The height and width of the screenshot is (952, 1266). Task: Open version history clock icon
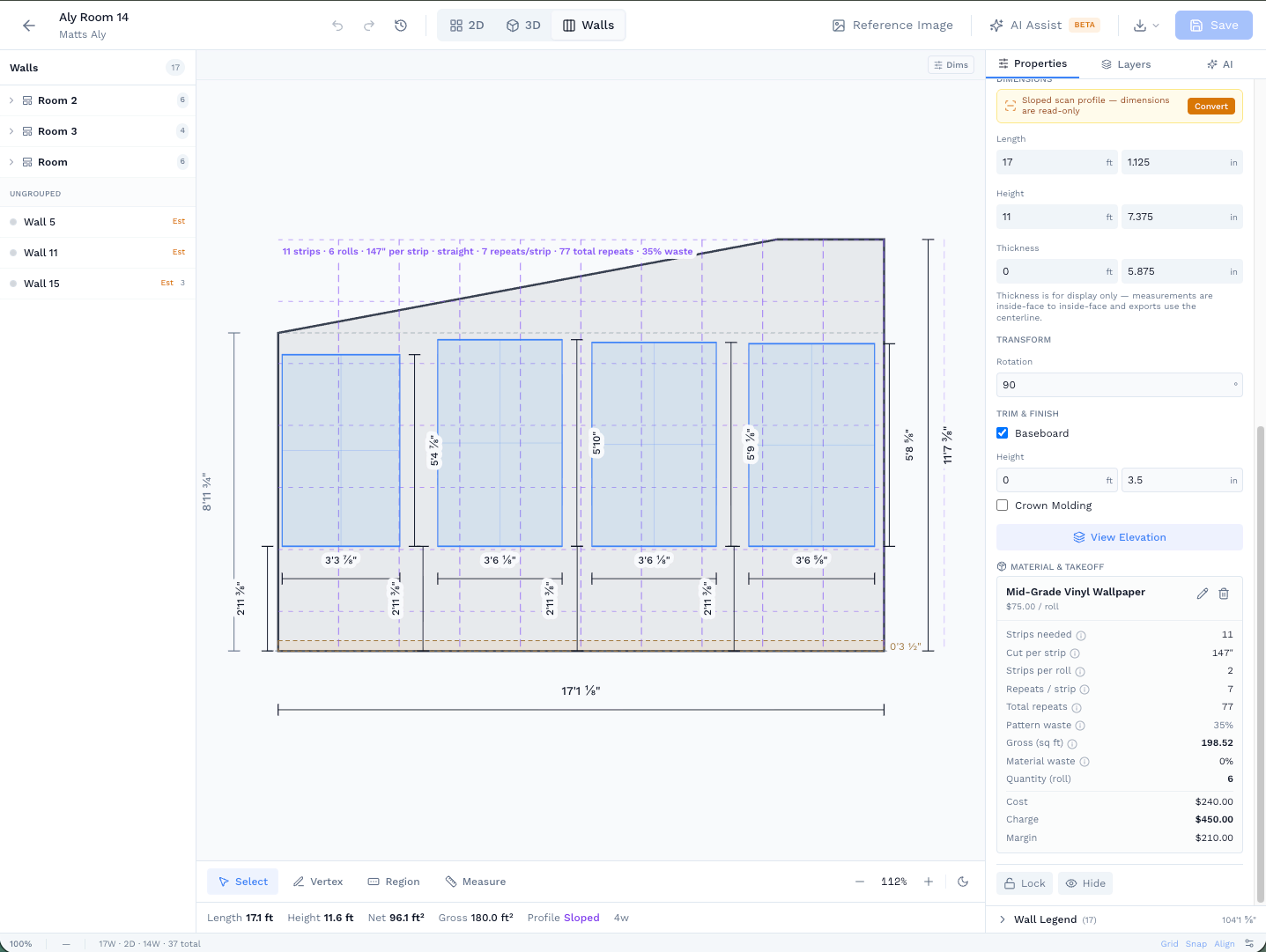[x=401, y=26]
